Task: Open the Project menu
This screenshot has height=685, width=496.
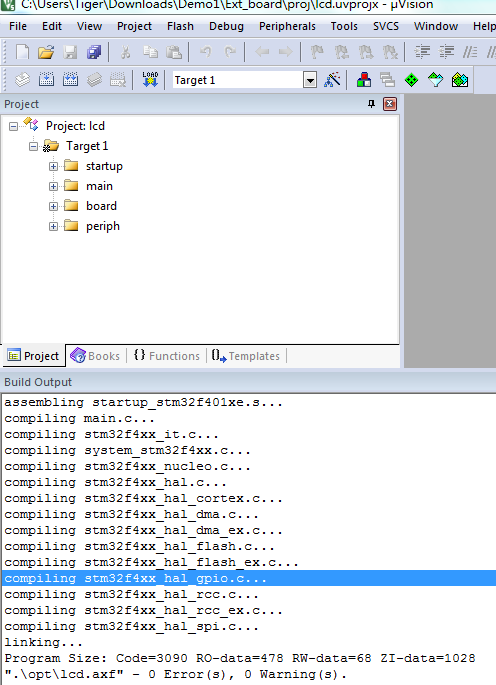Action: pyautogui.click(x=134, y=26)
